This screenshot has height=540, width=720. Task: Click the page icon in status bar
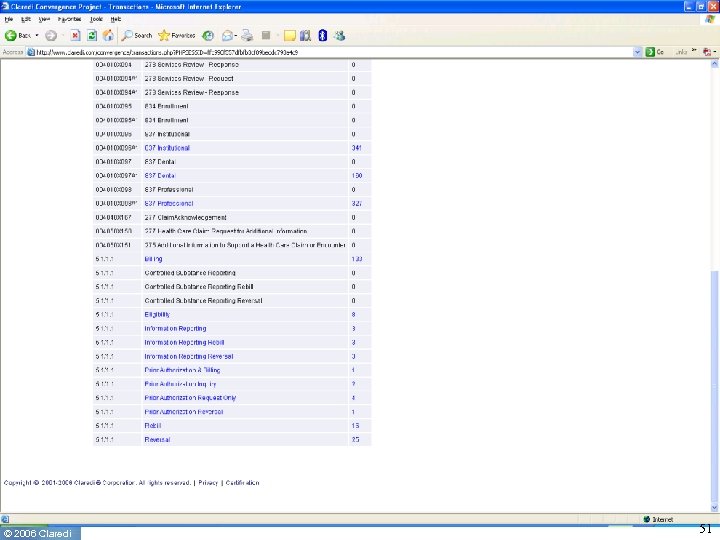coord(5,519)
